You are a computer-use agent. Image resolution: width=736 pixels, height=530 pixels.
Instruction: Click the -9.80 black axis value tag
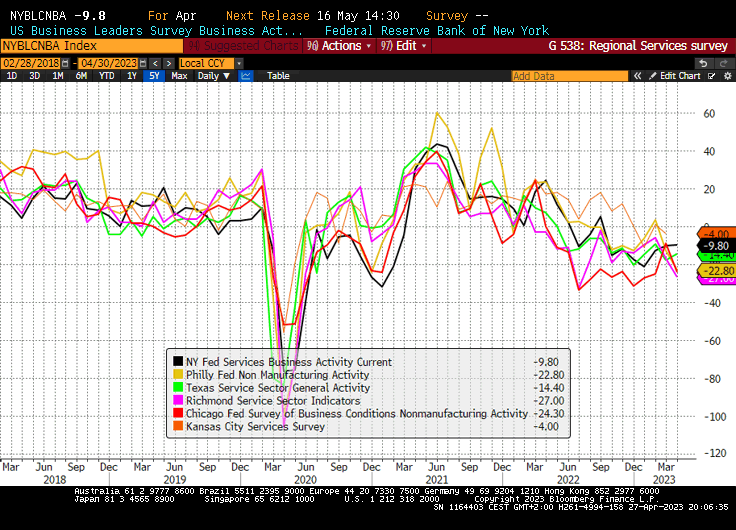[x=716, y=246]
